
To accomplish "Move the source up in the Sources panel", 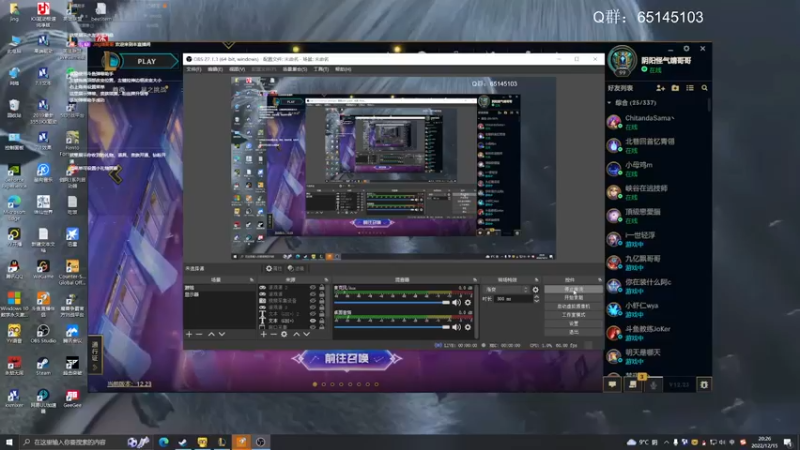I will [x=296, y=334].
